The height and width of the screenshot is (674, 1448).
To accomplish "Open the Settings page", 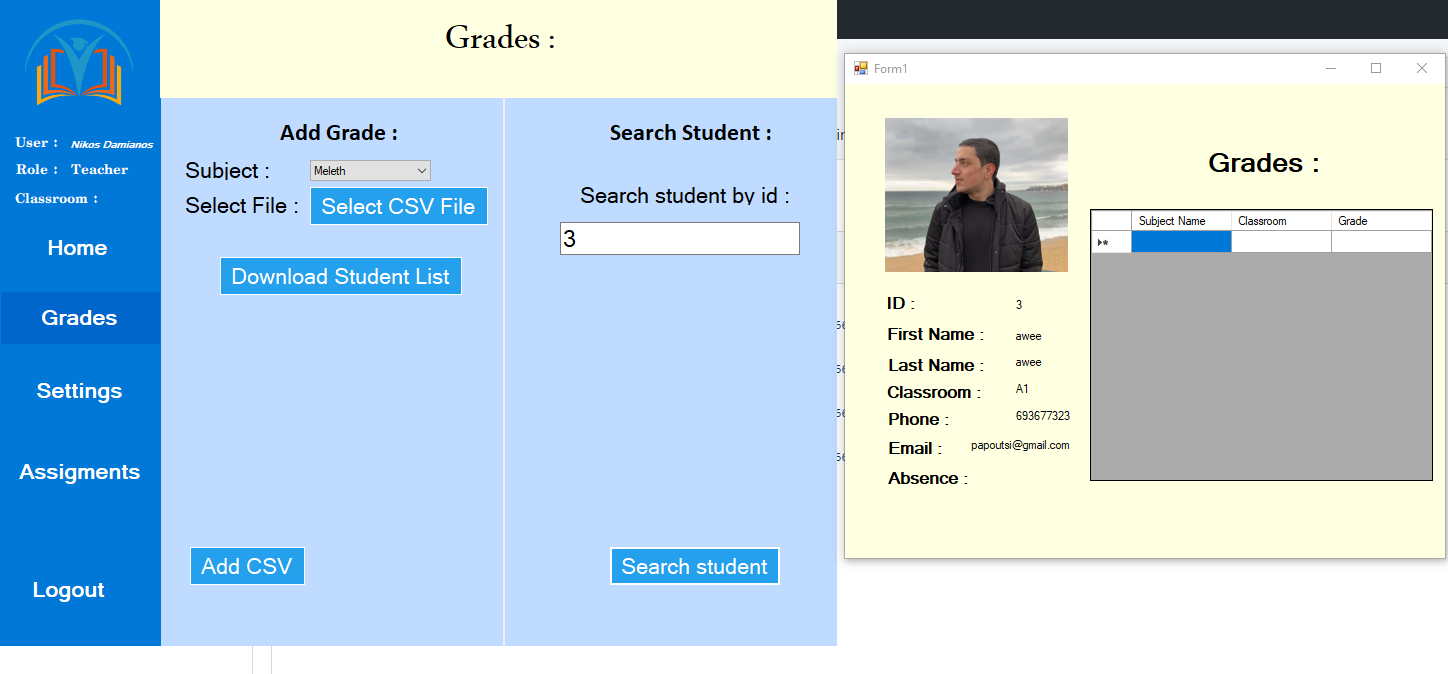I will [79, 391].
